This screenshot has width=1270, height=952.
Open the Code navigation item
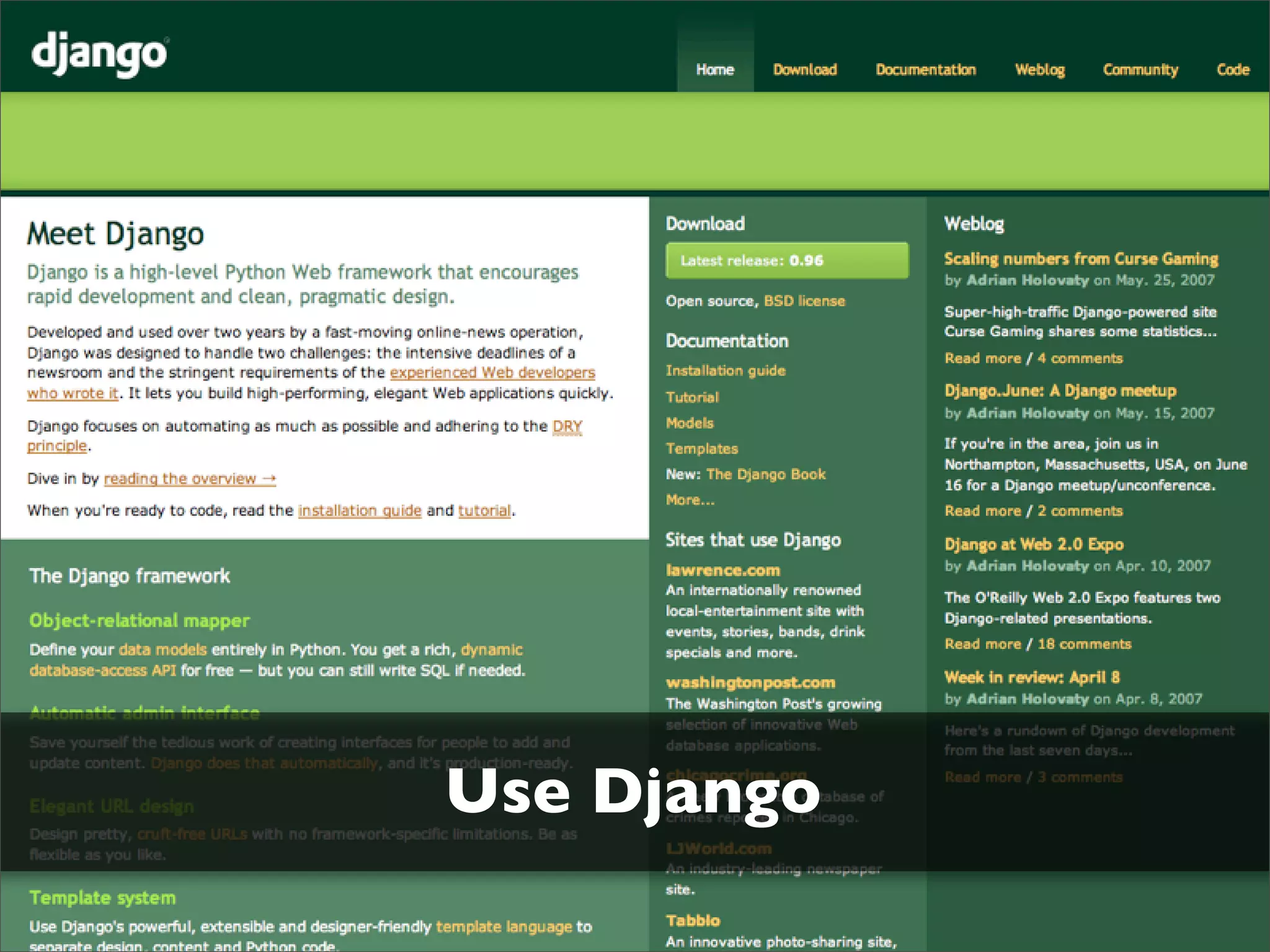pyautogui.click(x=1232, y=69)
